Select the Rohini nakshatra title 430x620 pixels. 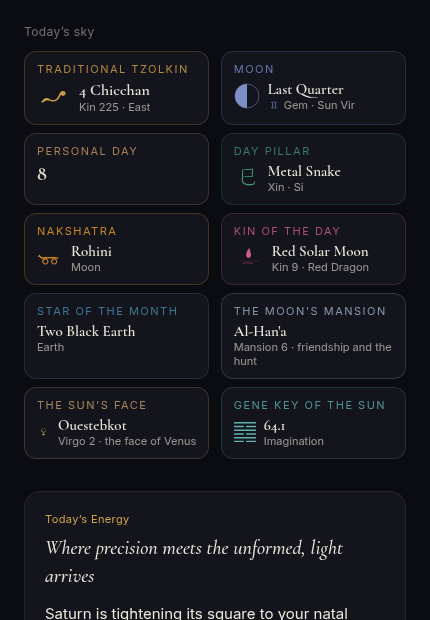(x=91, y=251)
